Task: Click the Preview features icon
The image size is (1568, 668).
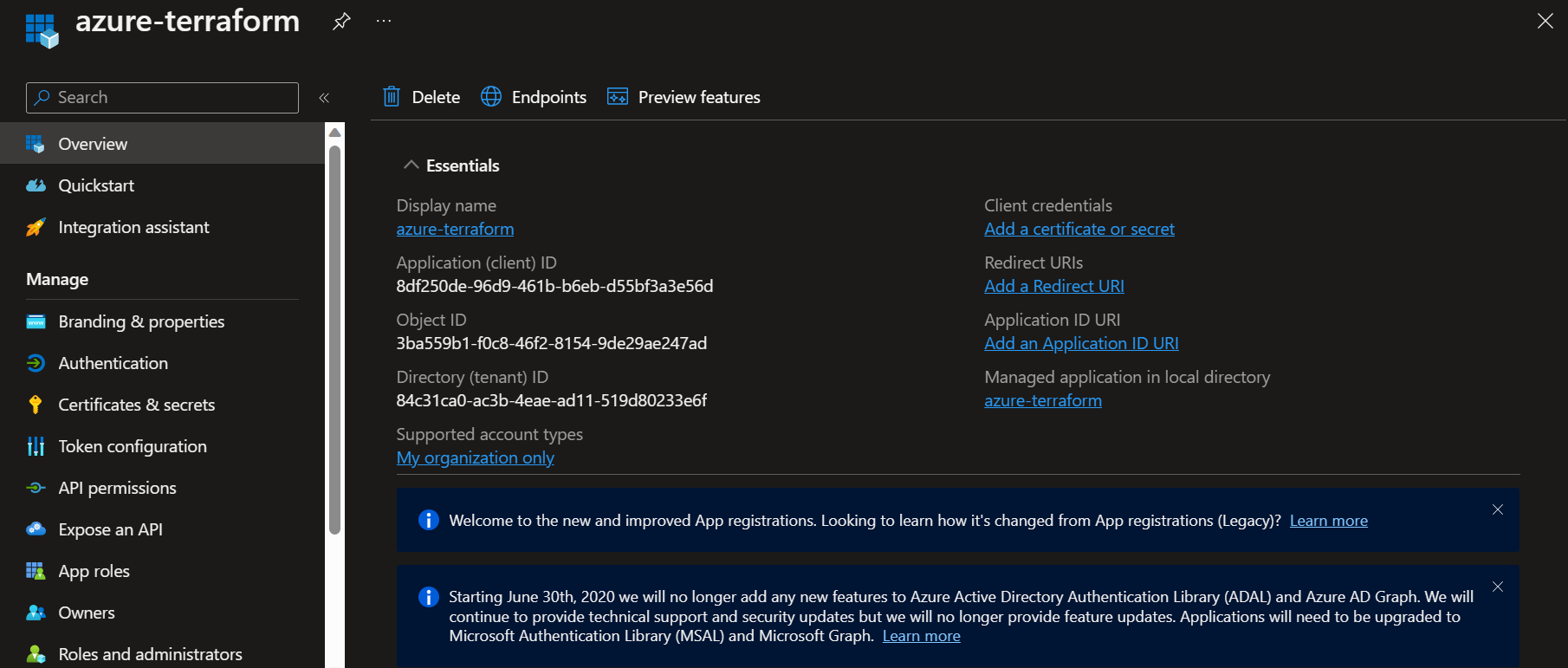Action: pos(618,97)
